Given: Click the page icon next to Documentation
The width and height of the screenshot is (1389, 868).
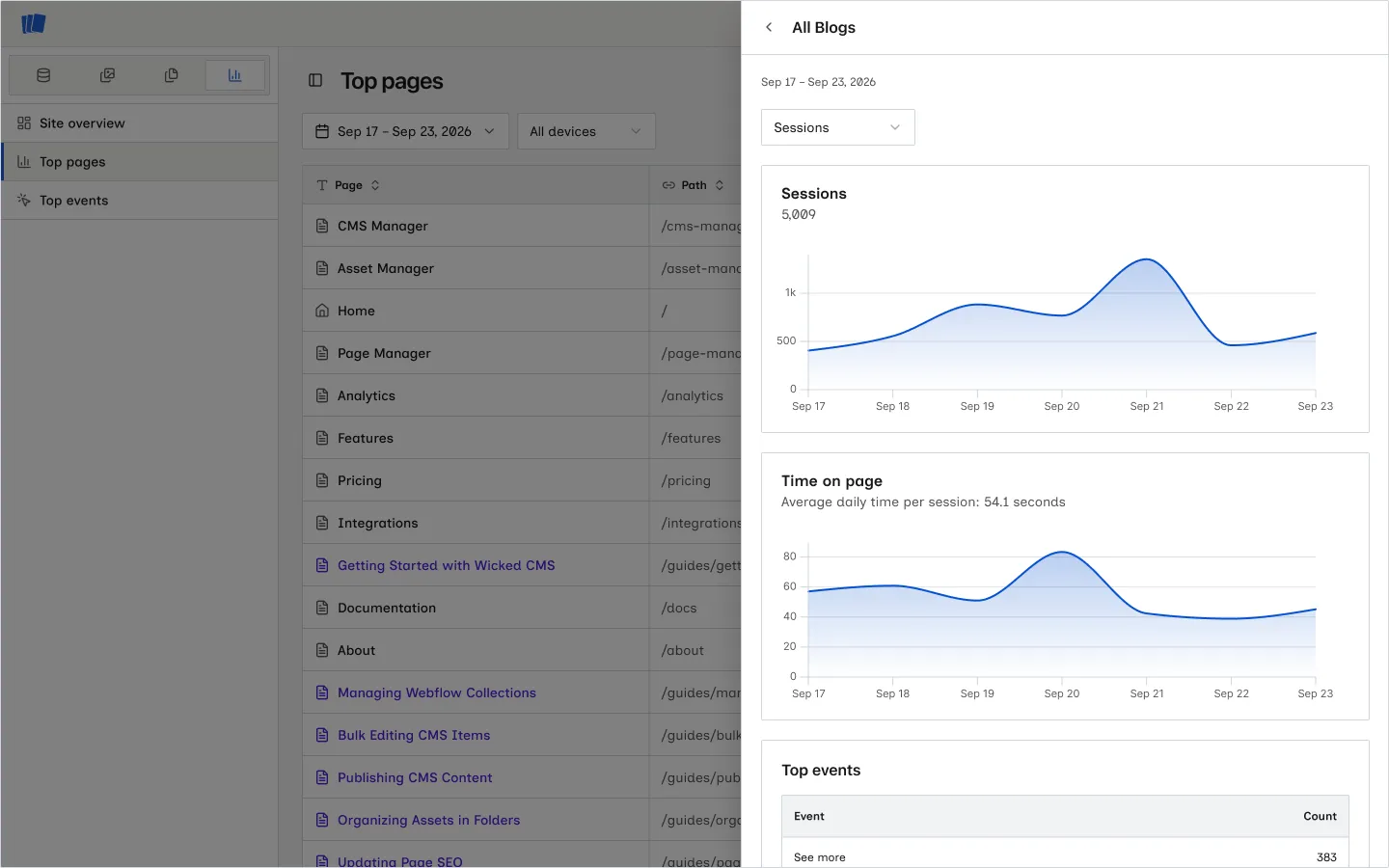Looking at the screenshot, I should [322, 608].
